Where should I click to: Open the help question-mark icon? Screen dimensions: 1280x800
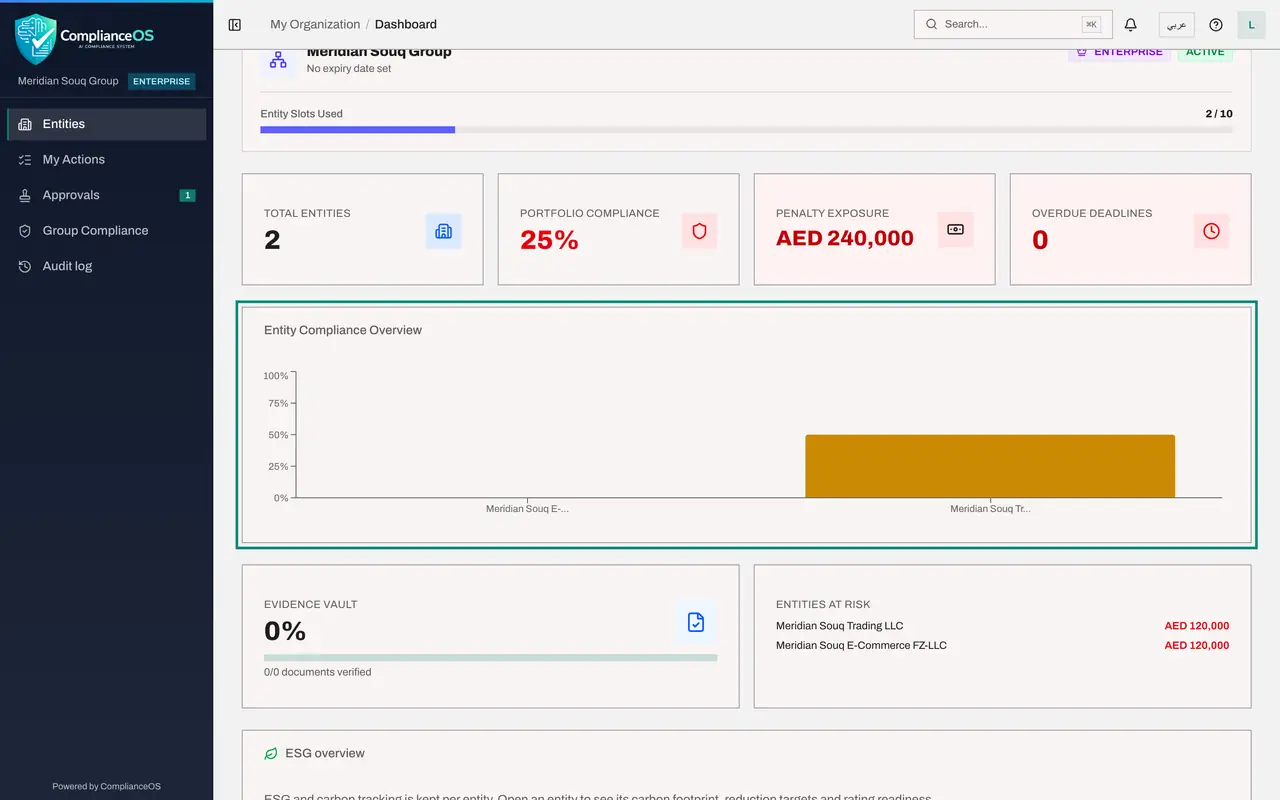coord(1216,24)
